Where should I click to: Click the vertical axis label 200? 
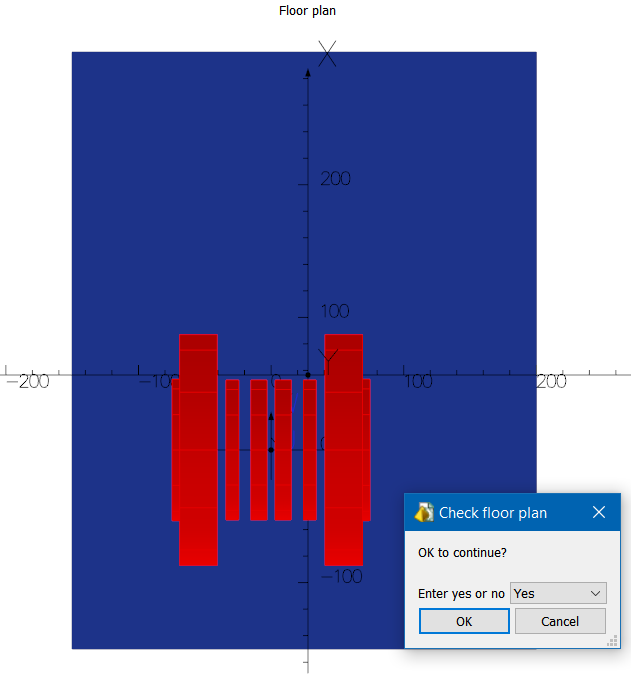tap(335, 179)
